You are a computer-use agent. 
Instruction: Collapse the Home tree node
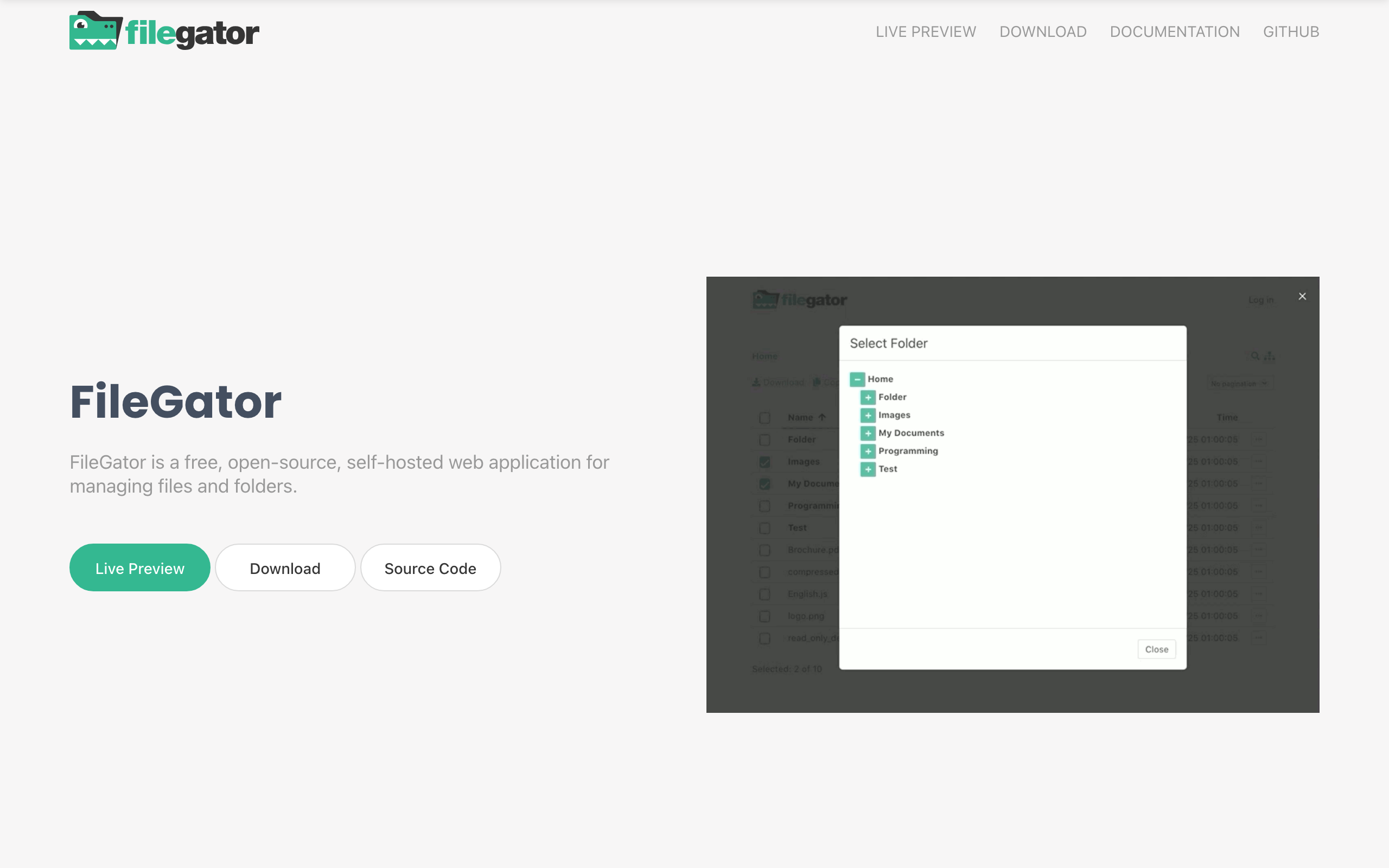pos(857,379)
